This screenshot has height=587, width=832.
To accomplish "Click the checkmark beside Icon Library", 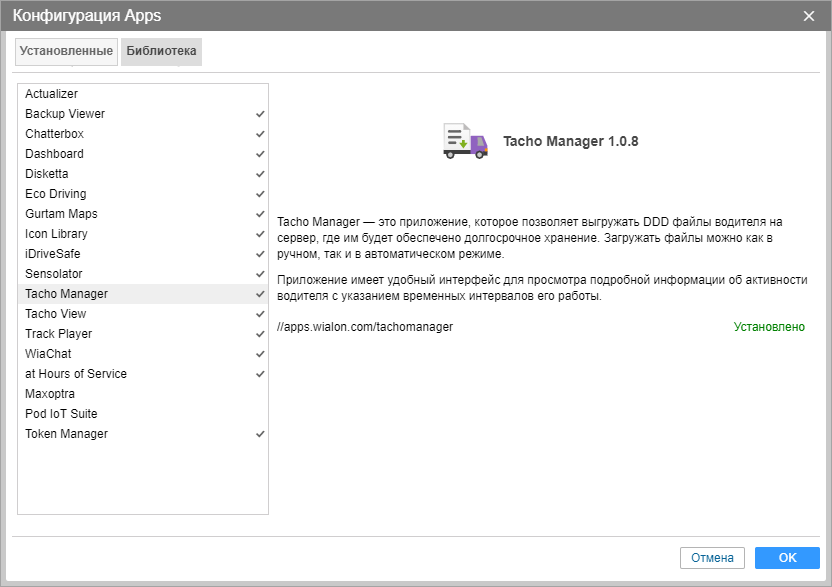I will pos(260,234).
